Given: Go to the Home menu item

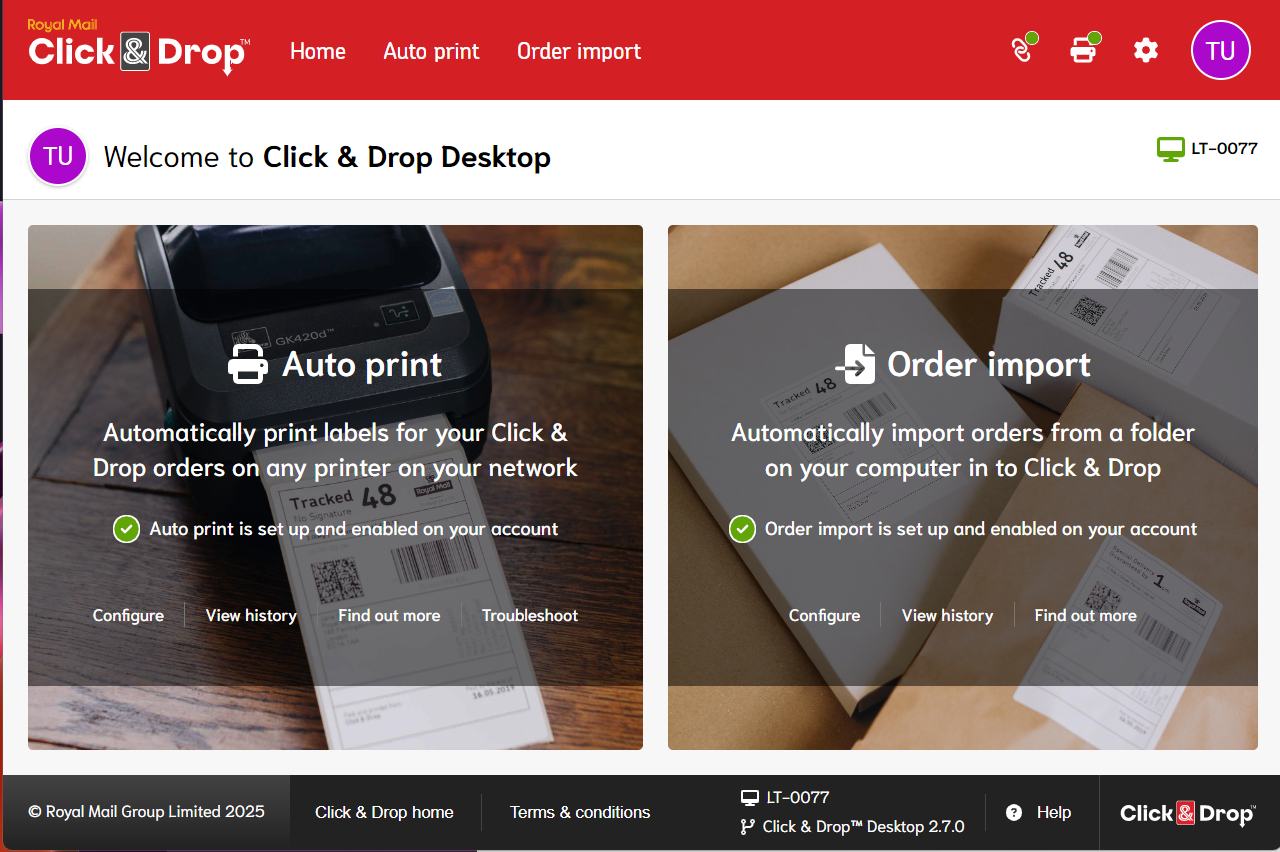Looking at the screenshot, I should (318, 51).
